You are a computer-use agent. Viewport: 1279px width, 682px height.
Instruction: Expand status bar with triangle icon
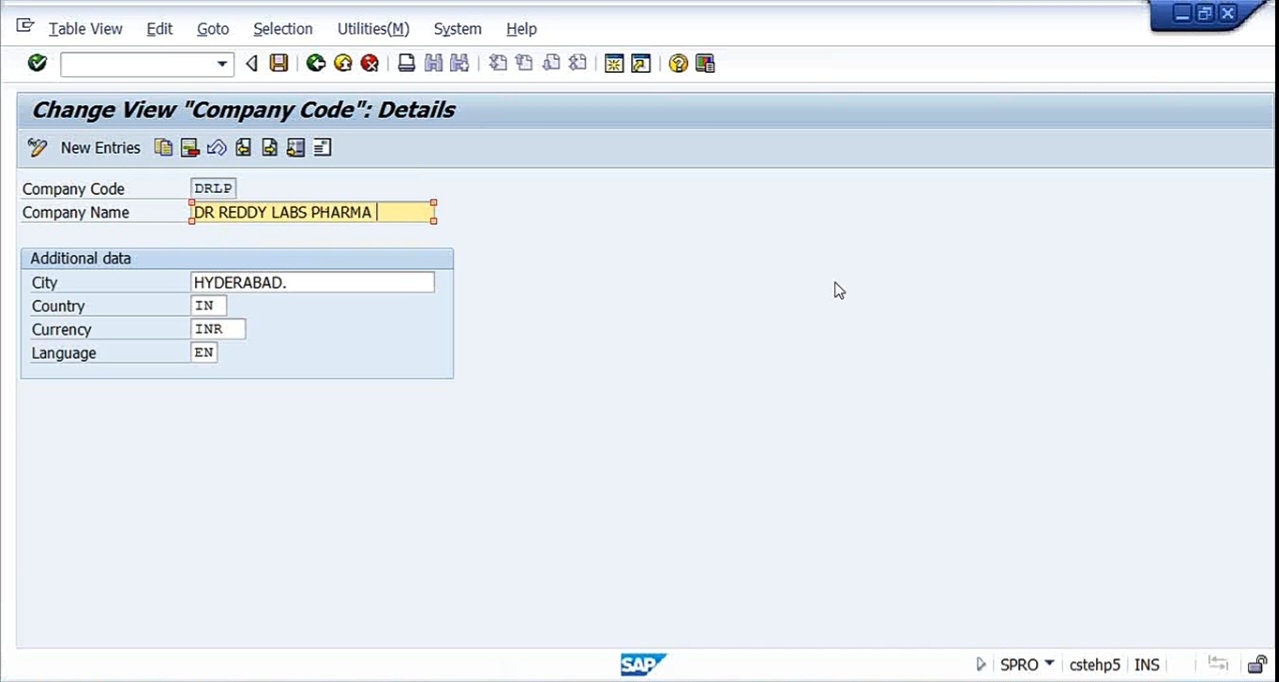click(981, 664)
